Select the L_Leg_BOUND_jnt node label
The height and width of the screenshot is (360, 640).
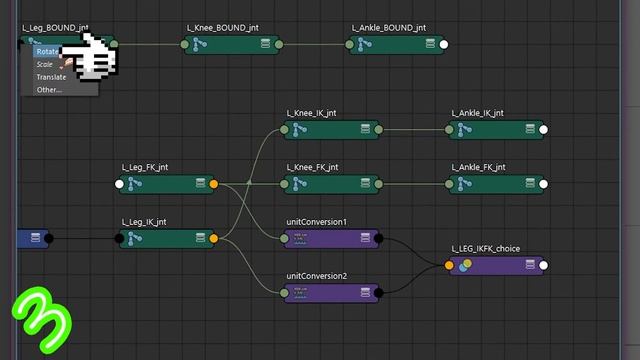(x=55, y=28)
